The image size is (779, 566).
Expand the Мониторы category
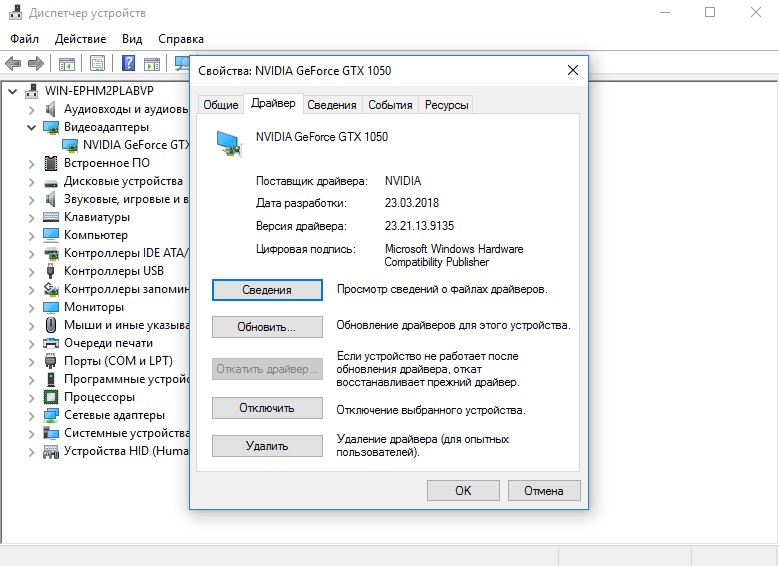[x=31, y=308]
